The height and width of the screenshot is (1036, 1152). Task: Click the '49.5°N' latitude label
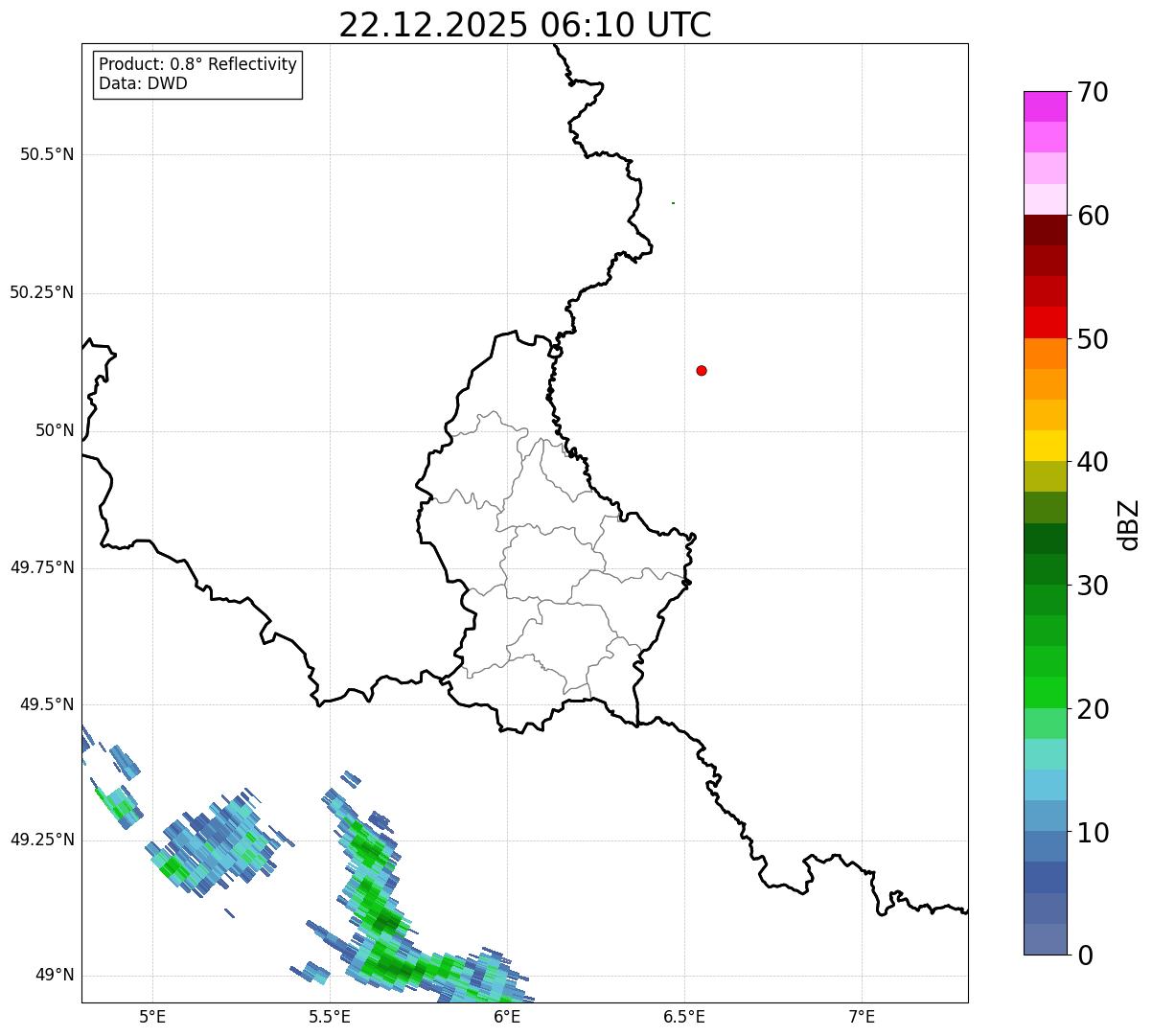tap(47, 704)
